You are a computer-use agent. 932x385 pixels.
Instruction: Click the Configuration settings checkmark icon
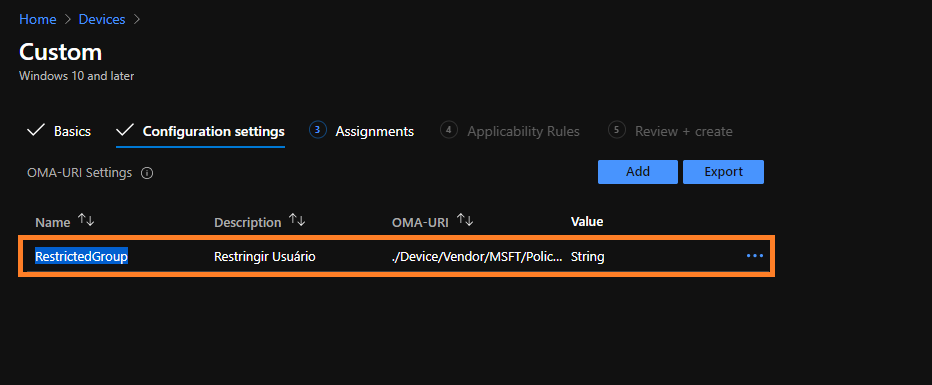point(125,131)
